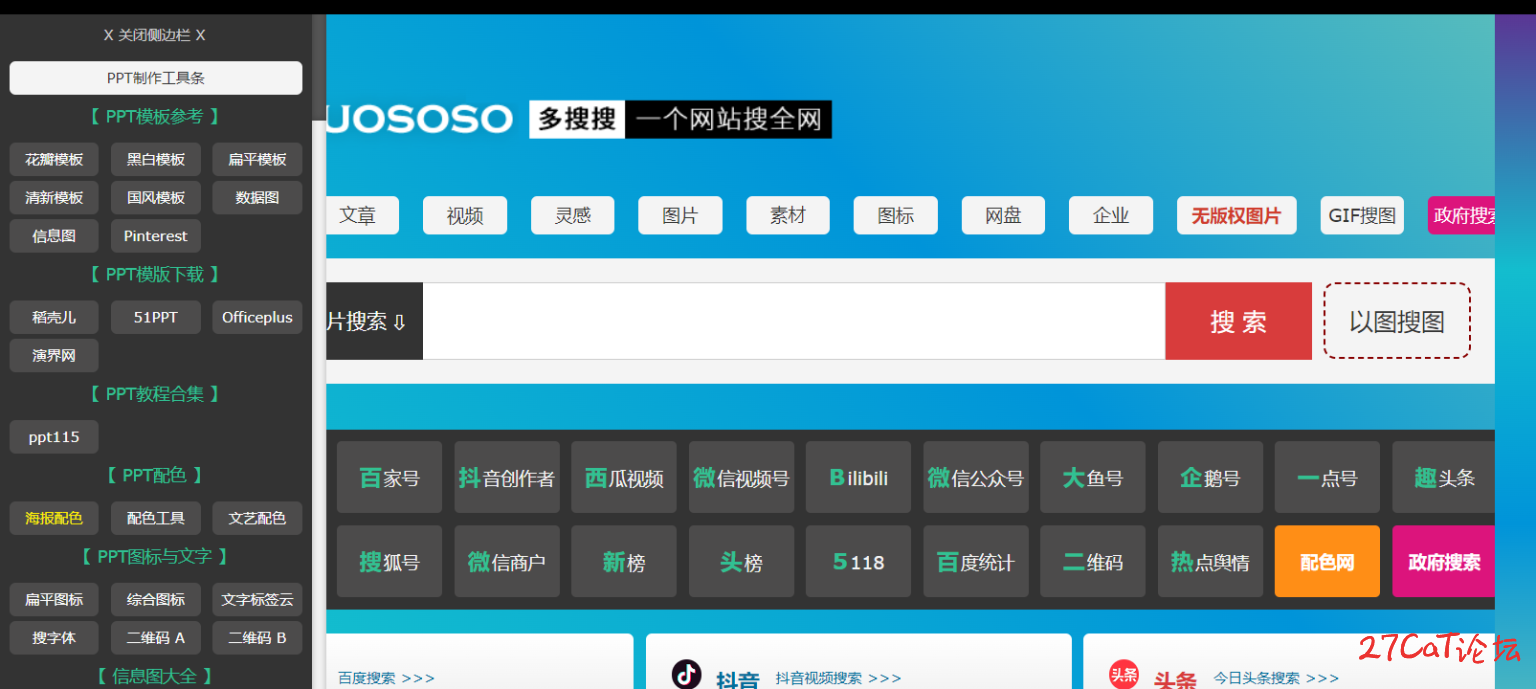Click the orange 配色网 tile
The image size is (1536, 689).
tap(1327, 561)
